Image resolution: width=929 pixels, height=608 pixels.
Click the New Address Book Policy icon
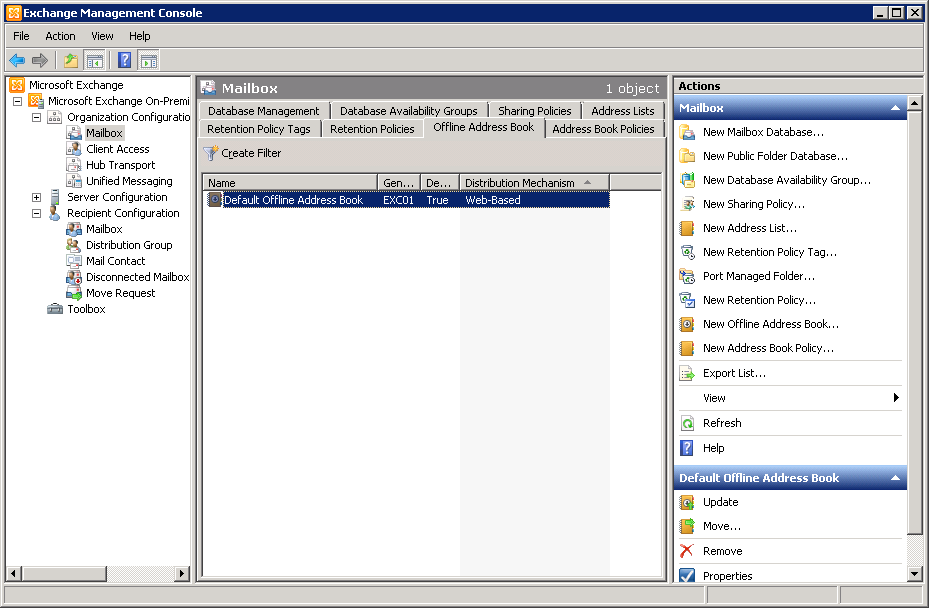click(x=687, y=348)
